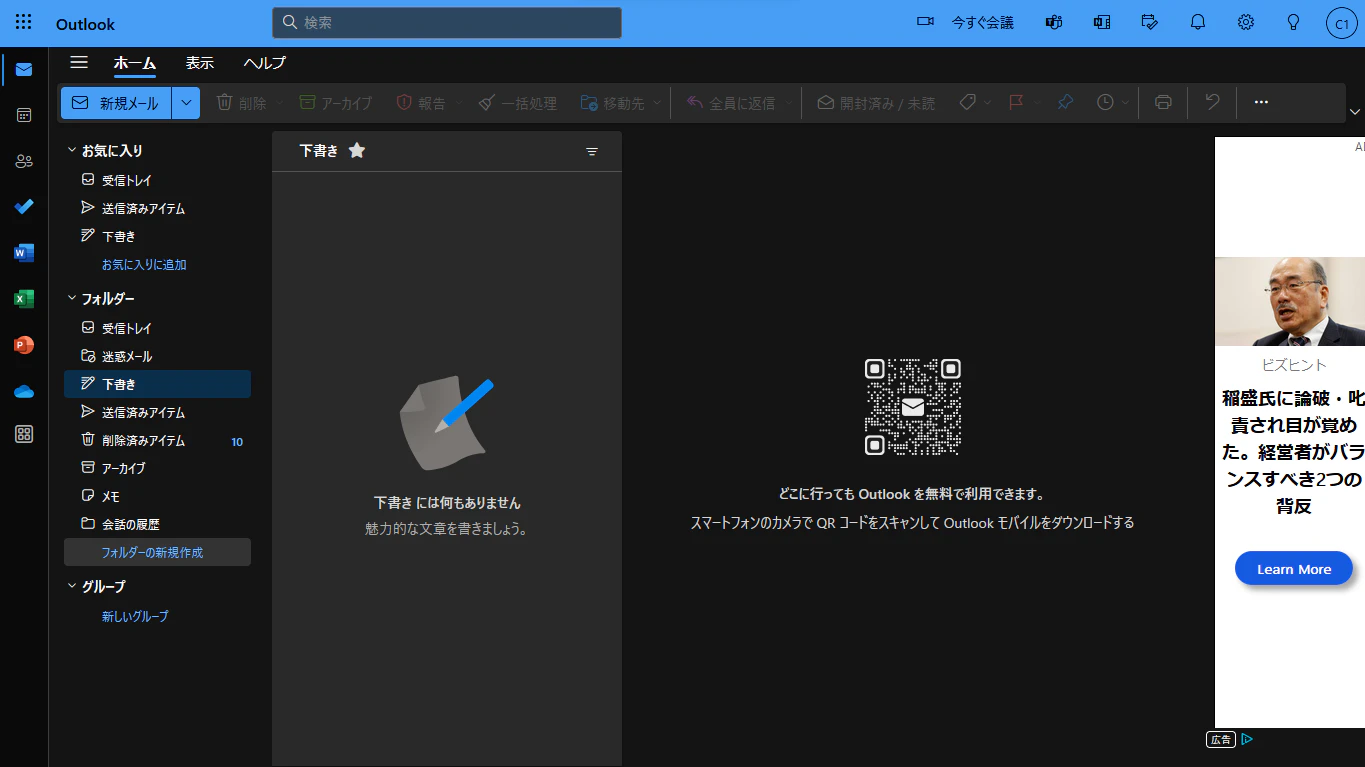Click the flag icon in the toolbar

coord(1016,103)
